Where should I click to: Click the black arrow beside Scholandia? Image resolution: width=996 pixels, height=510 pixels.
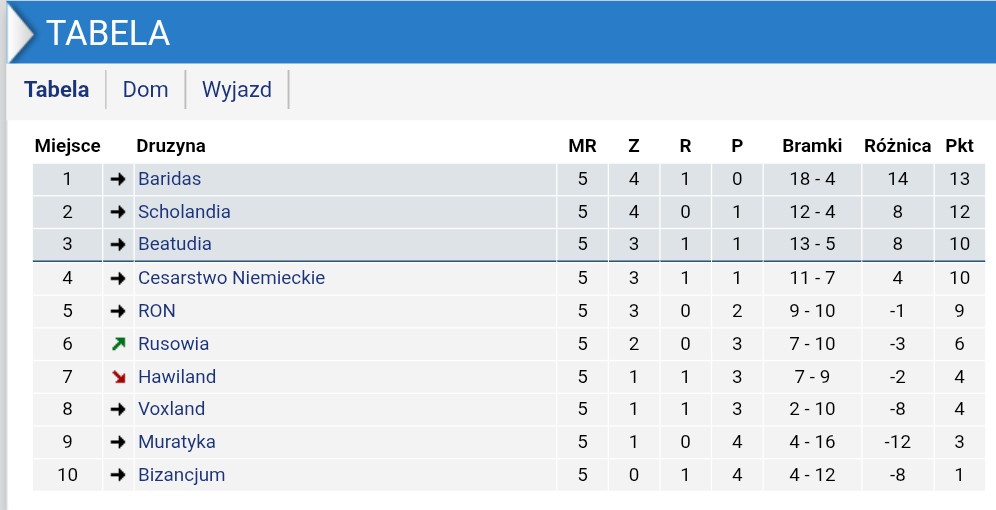tap(118, 212)
